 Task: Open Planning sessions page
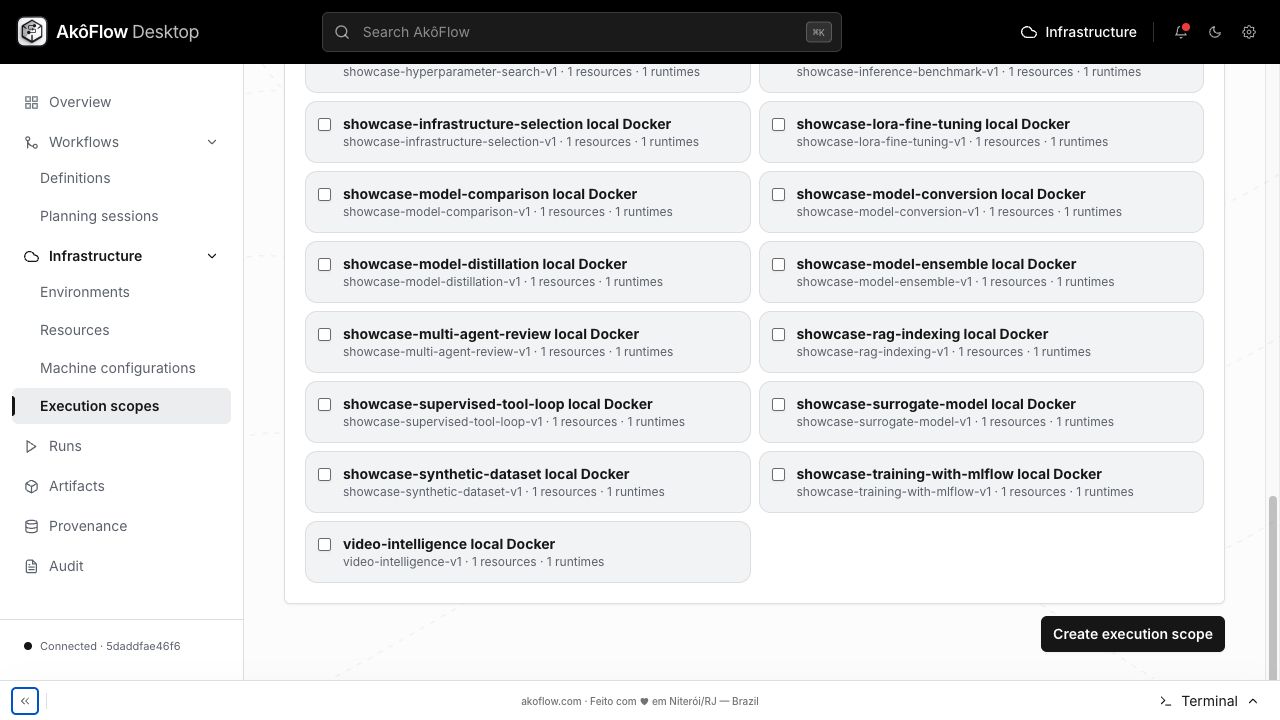tap(99, 216)
